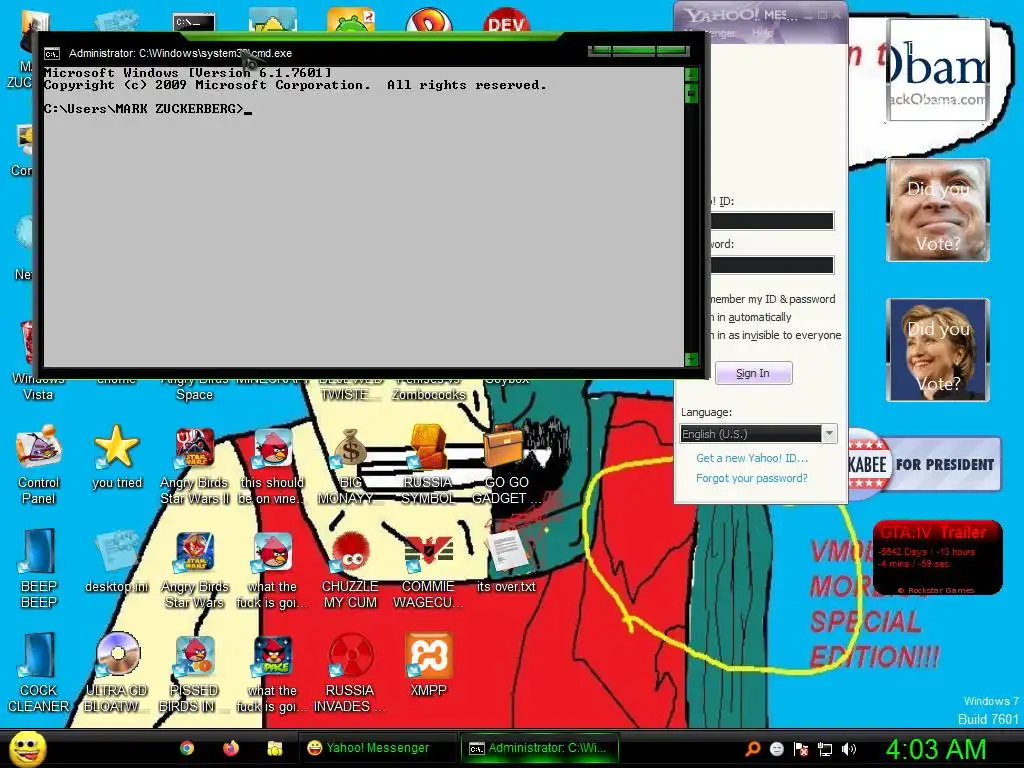This screenshot has width=1024, height=768.
Task: Open Angry Birds Space shortcut icon
Action: (x=195, y=389)
